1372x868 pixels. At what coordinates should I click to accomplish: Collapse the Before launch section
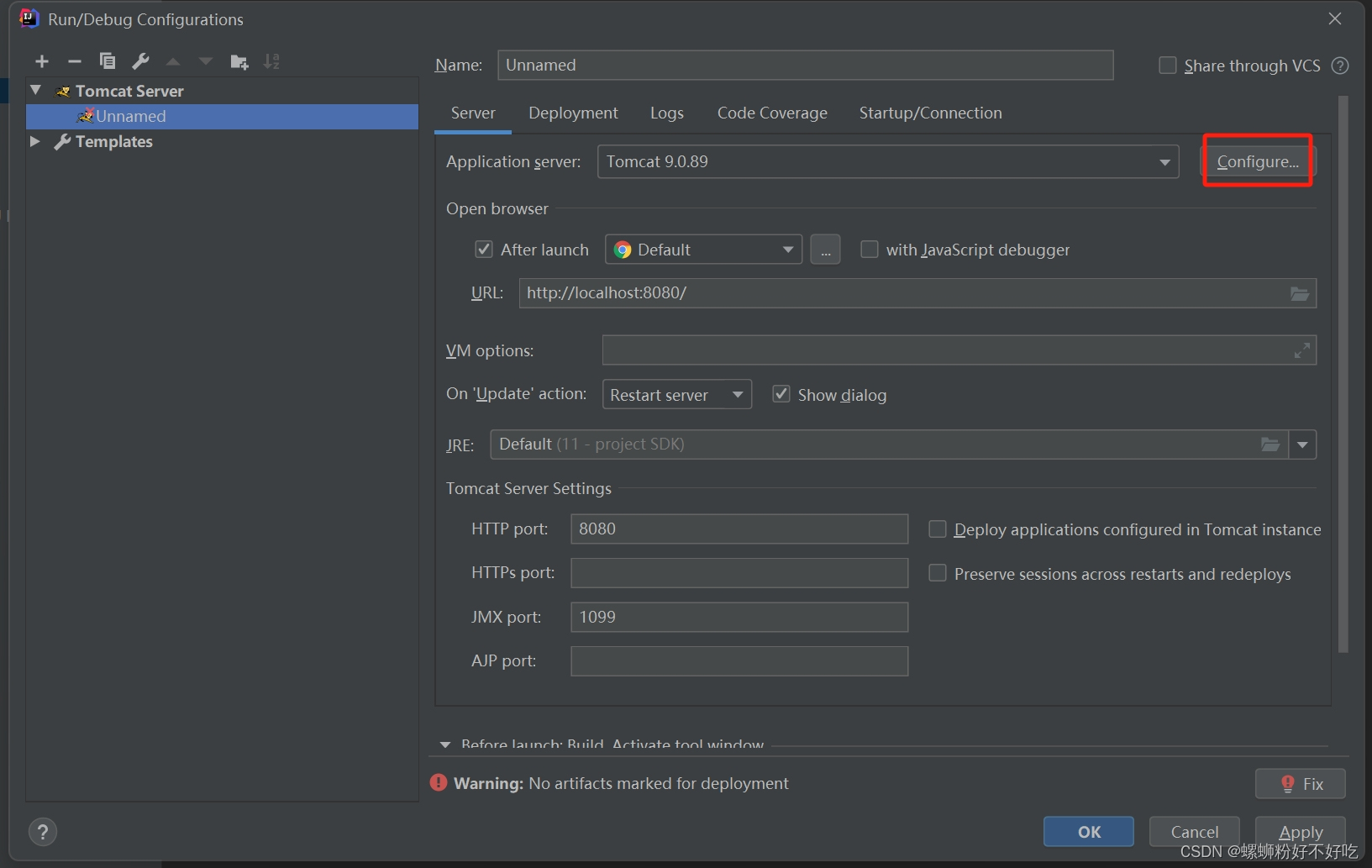tap(445, 744)
